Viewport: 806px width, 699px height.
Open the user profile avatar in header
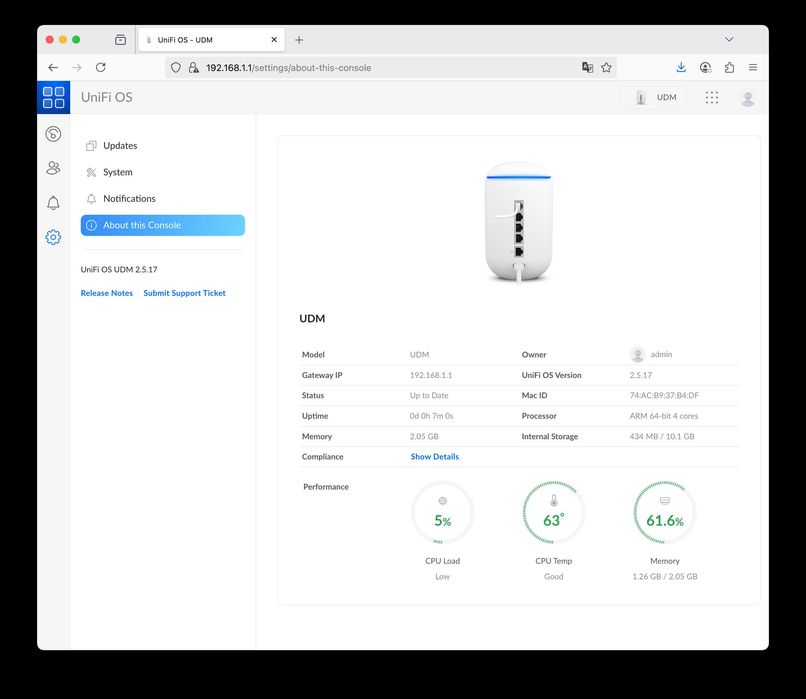click(748, 98)
